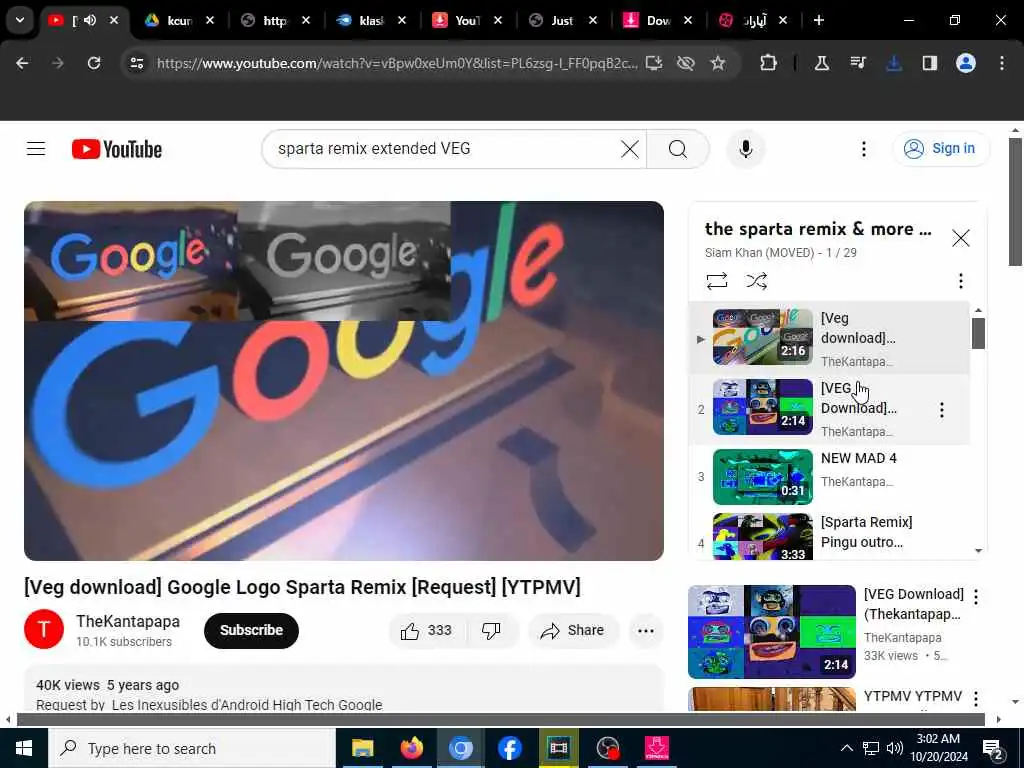Mute audio icon on YouTube tab

point(90,20)
